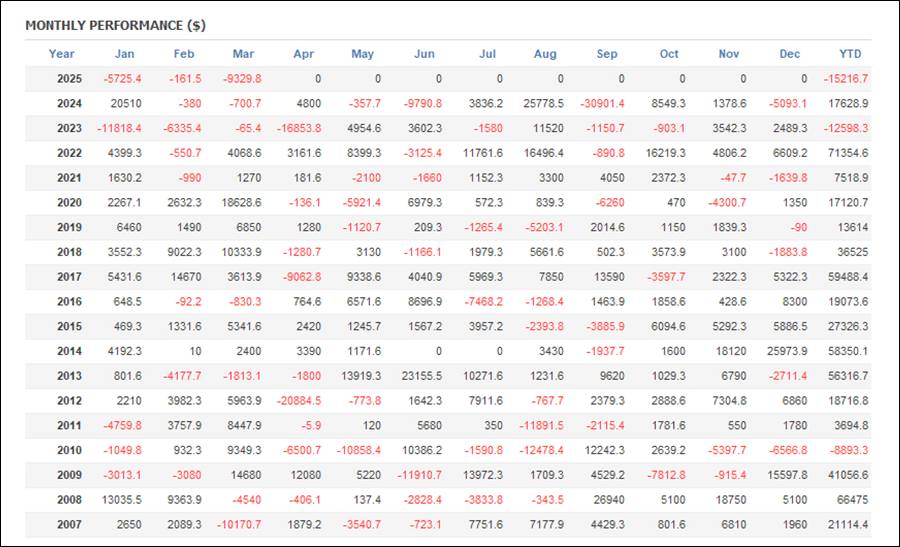900x547 pixels.
Task: Click Jun 2013 value 23155.5
Action: [x=422, y=376]
